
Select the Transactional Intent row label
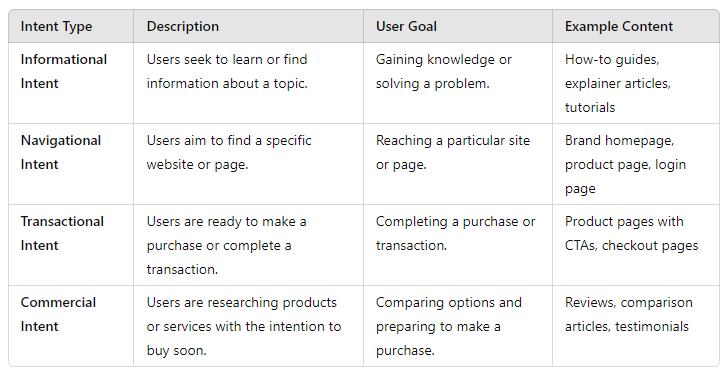[x=62, y=233]
